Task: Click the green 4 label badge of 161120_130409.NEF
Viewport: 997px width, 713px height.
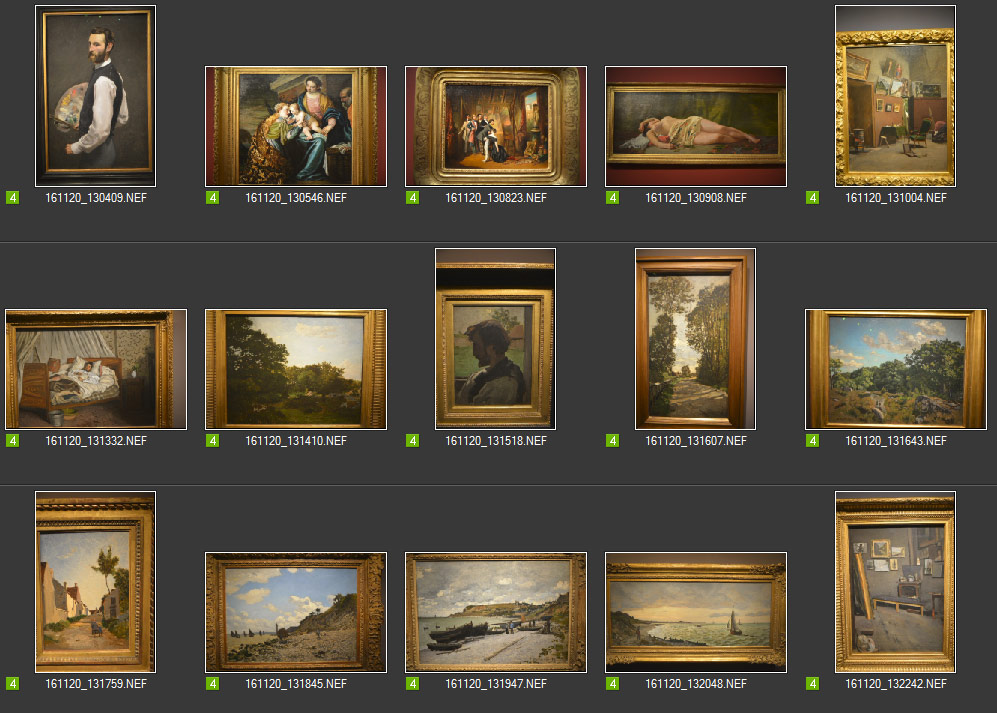Action: click(13, 198)
